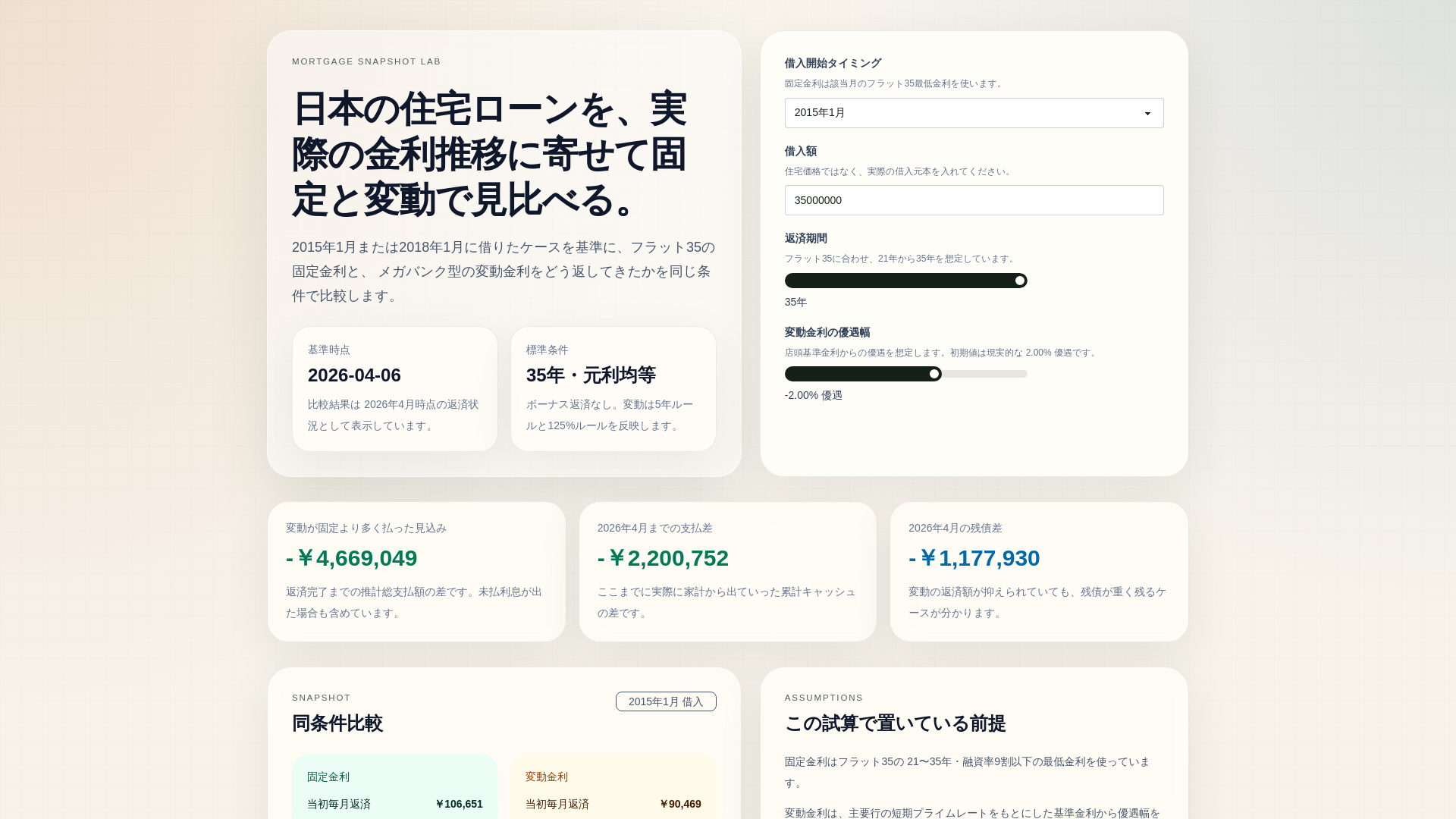Click the -2.00% 優遇 value label
Viewport: 1456px width, 819px height.
pos(814,395)
